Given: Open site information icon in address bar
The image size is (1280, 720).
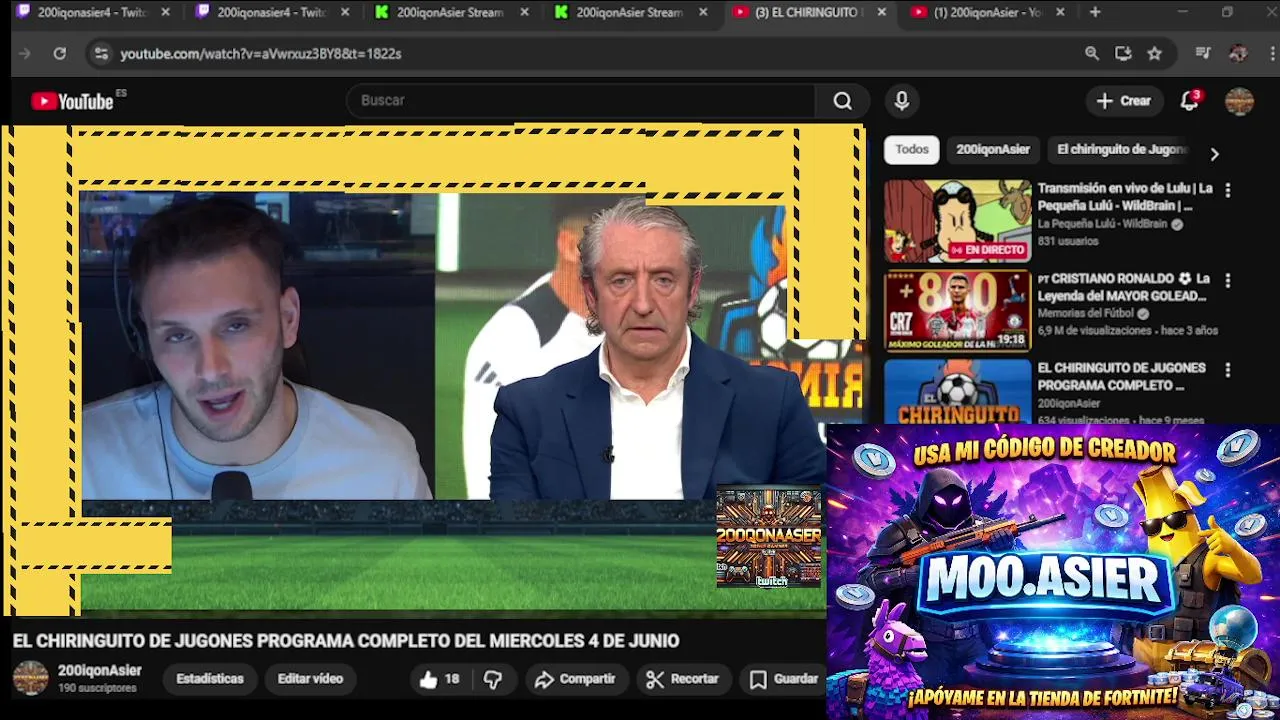Looking at the screenshot, I should (101, 53).
